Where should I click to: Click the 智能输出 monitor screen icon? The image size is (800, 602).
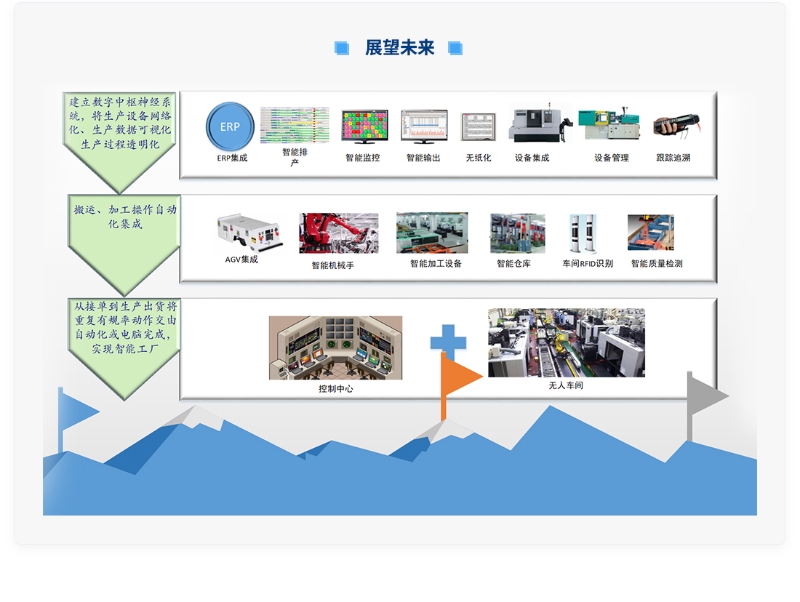pyautogui.click(x=424, y=127)
